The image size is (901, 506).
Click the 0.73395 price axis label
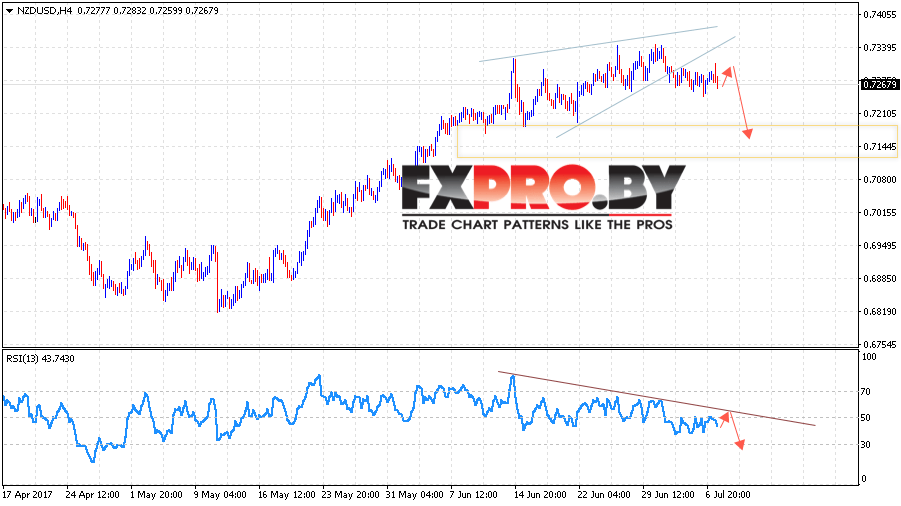(880, 48)
